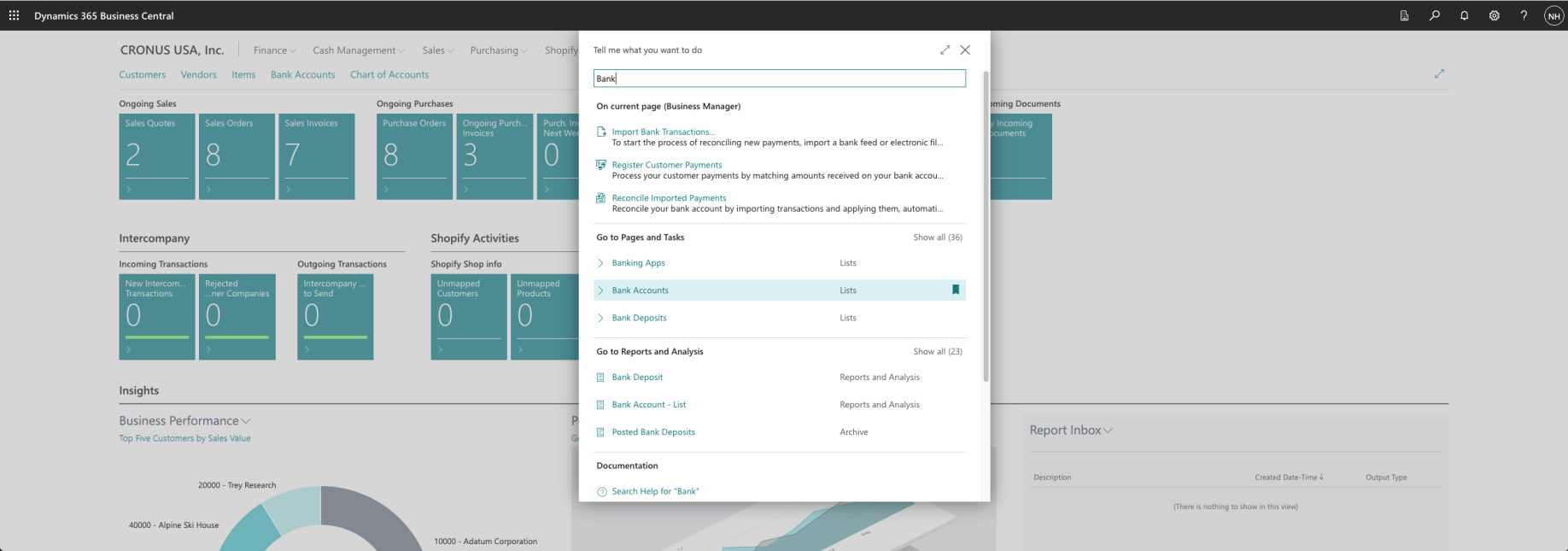Open the Banking Apps page link
The height and width of the screenshot is (551, 1568).
tap(638, 263)
